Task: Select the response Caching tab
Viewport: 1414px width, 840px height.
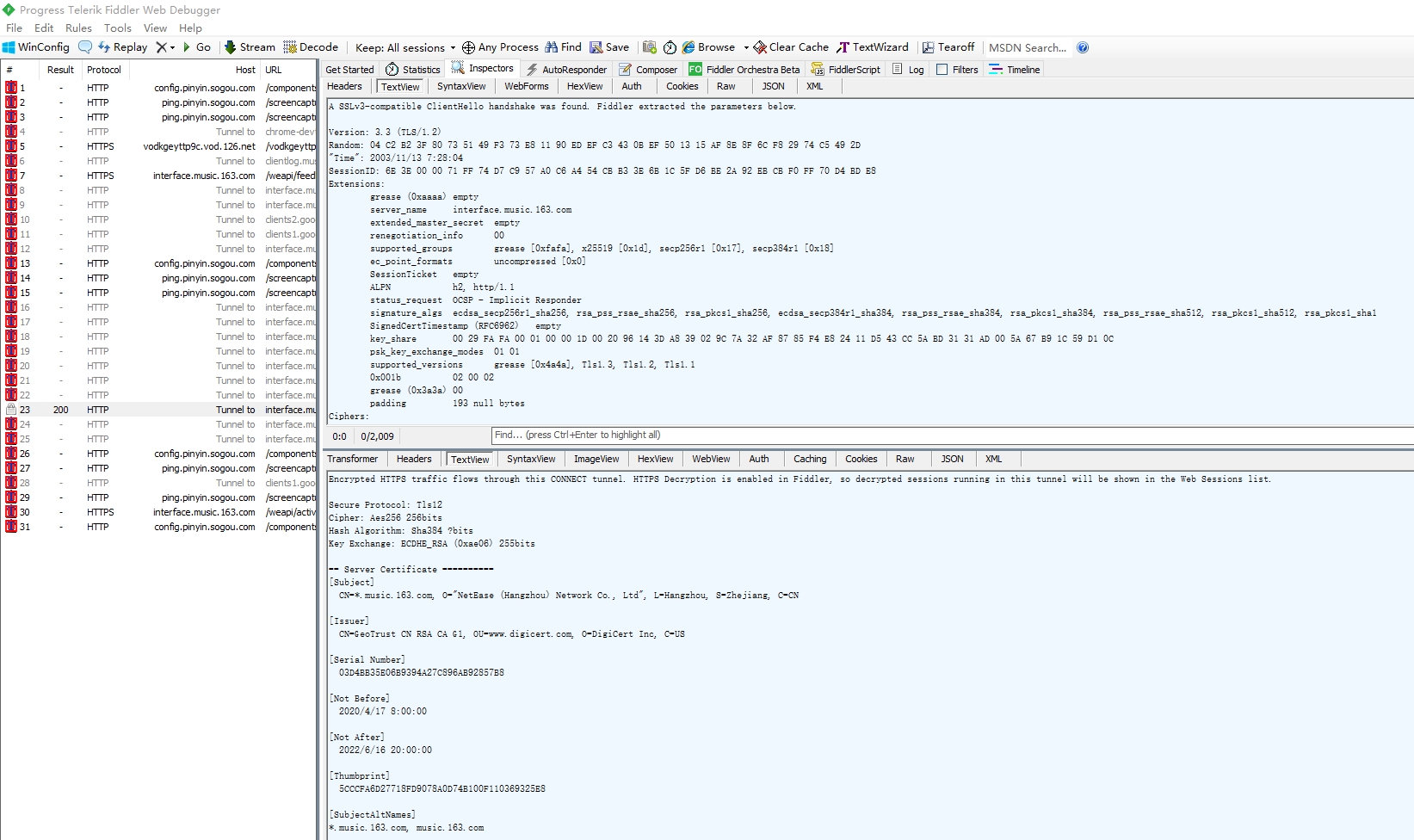Action: point(810,459)
